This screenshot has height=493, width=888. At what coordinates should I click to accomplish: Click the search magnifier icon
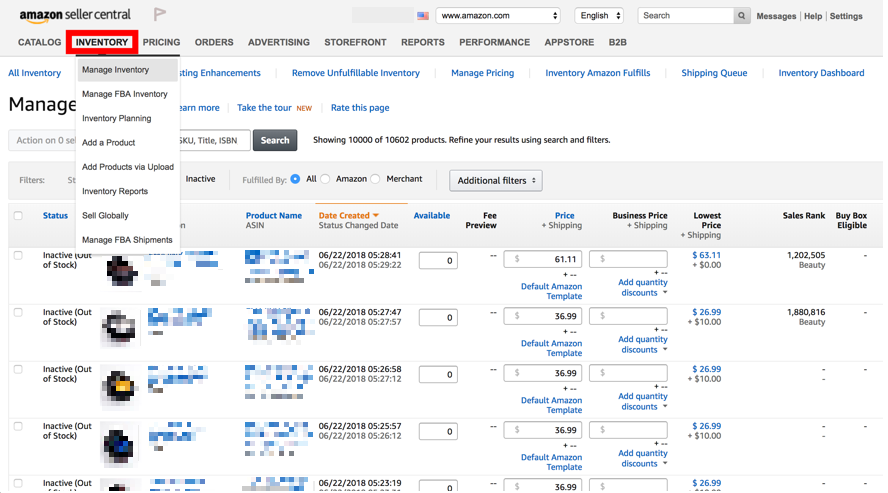click(x=741, y=16)
